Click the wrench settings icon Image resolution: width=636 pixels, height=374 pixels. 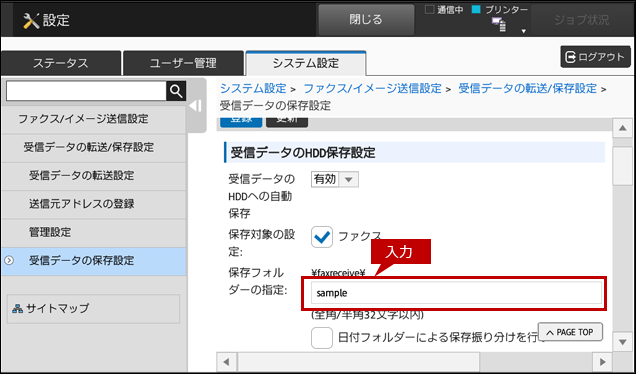(x=31, y=20)
